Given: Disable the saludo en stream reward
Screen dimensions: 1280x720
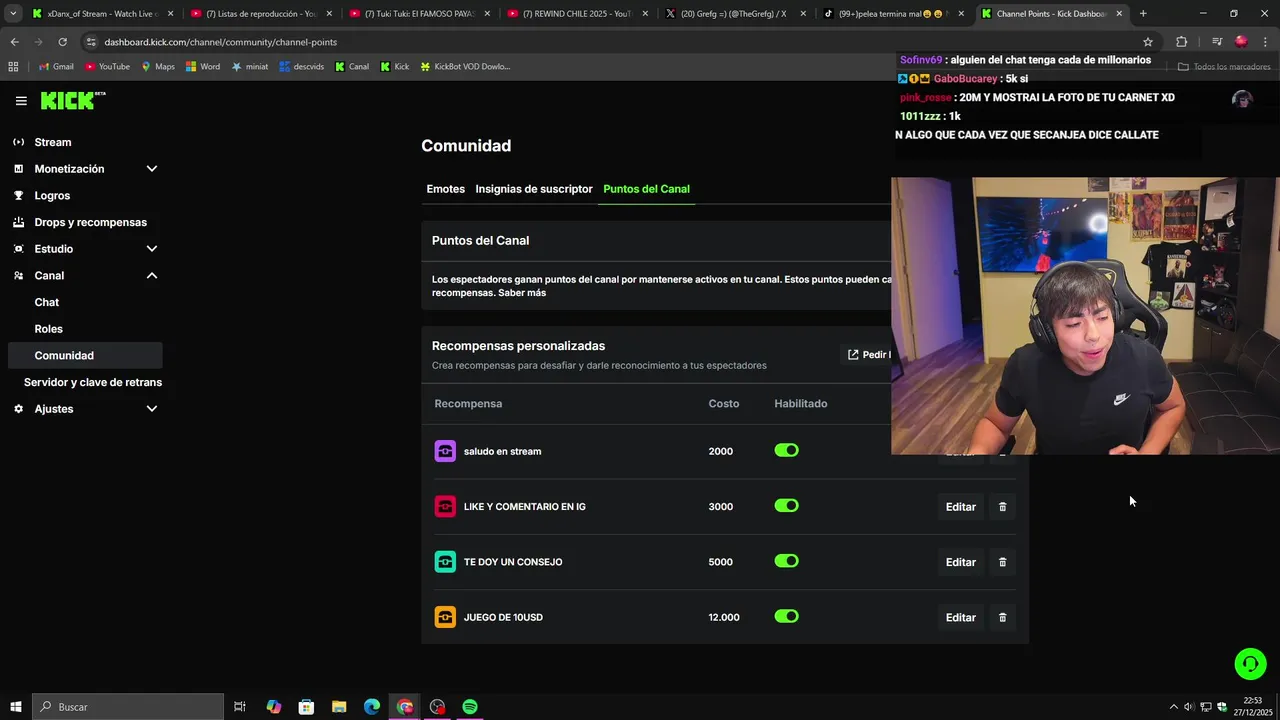Looking at the screenshot, I should (787, 451).
